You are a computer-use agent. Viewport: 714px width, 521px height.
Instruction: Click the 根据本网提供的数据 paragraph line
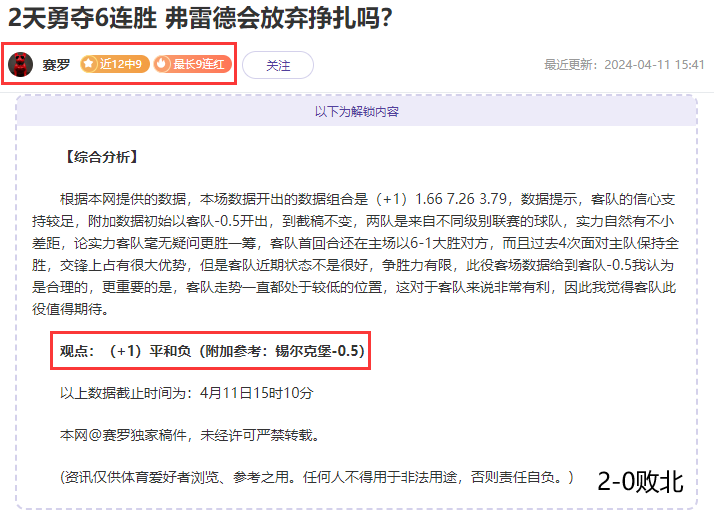(x=367, y=199)
